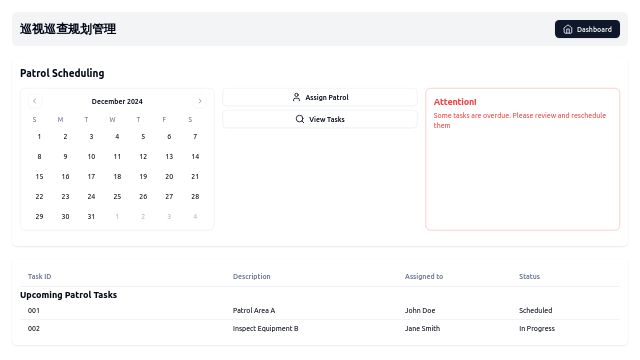Click the Status column header
Viewport: 640px width, 360px height.
tap(529, 276)
